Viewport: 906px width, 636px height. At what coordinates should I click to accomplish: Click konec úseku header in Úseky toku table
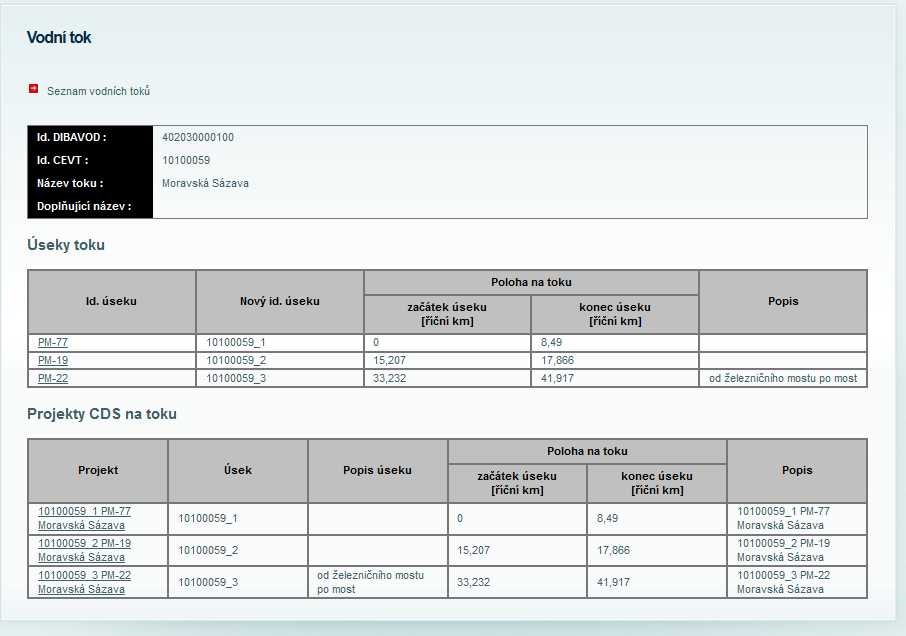point(615,314)
